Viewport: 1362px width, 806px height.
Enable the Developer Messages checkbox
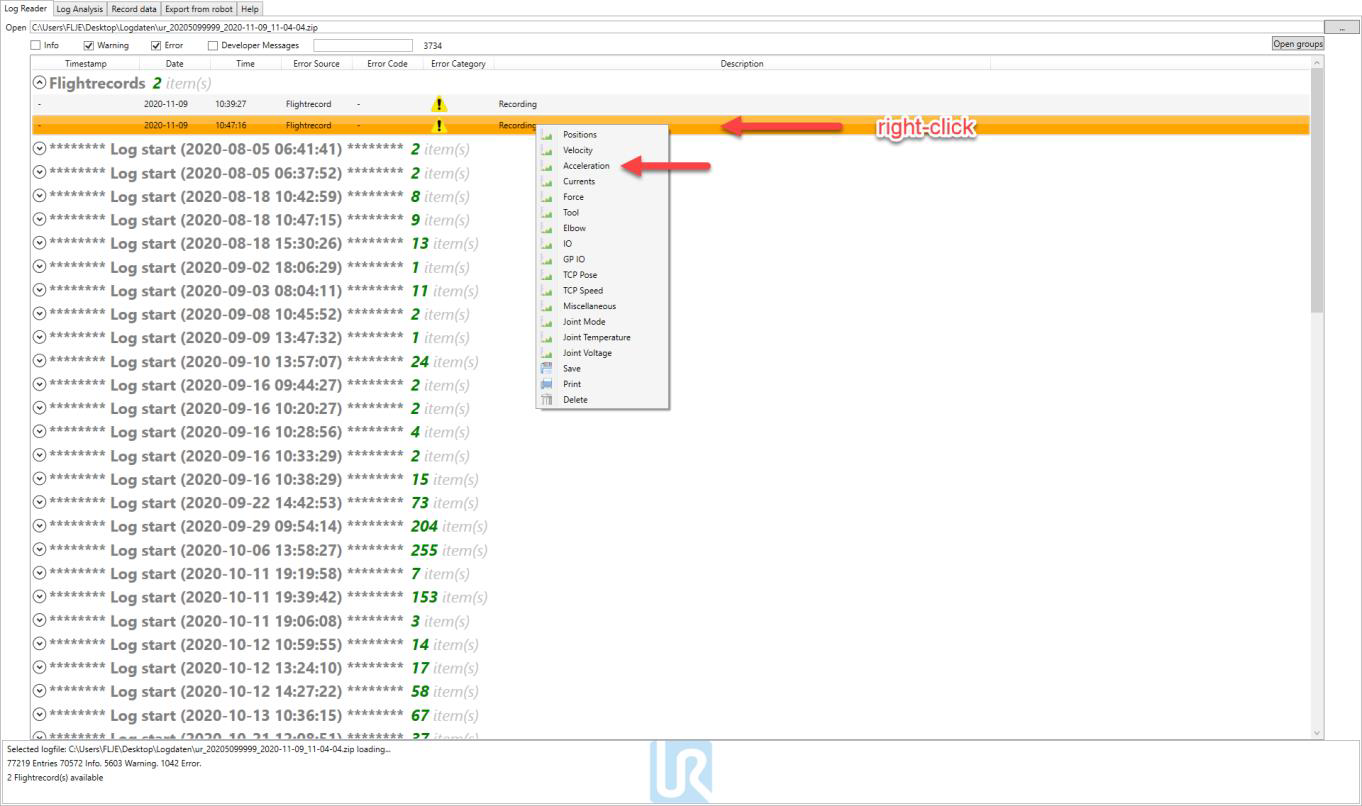pos(213,45)
